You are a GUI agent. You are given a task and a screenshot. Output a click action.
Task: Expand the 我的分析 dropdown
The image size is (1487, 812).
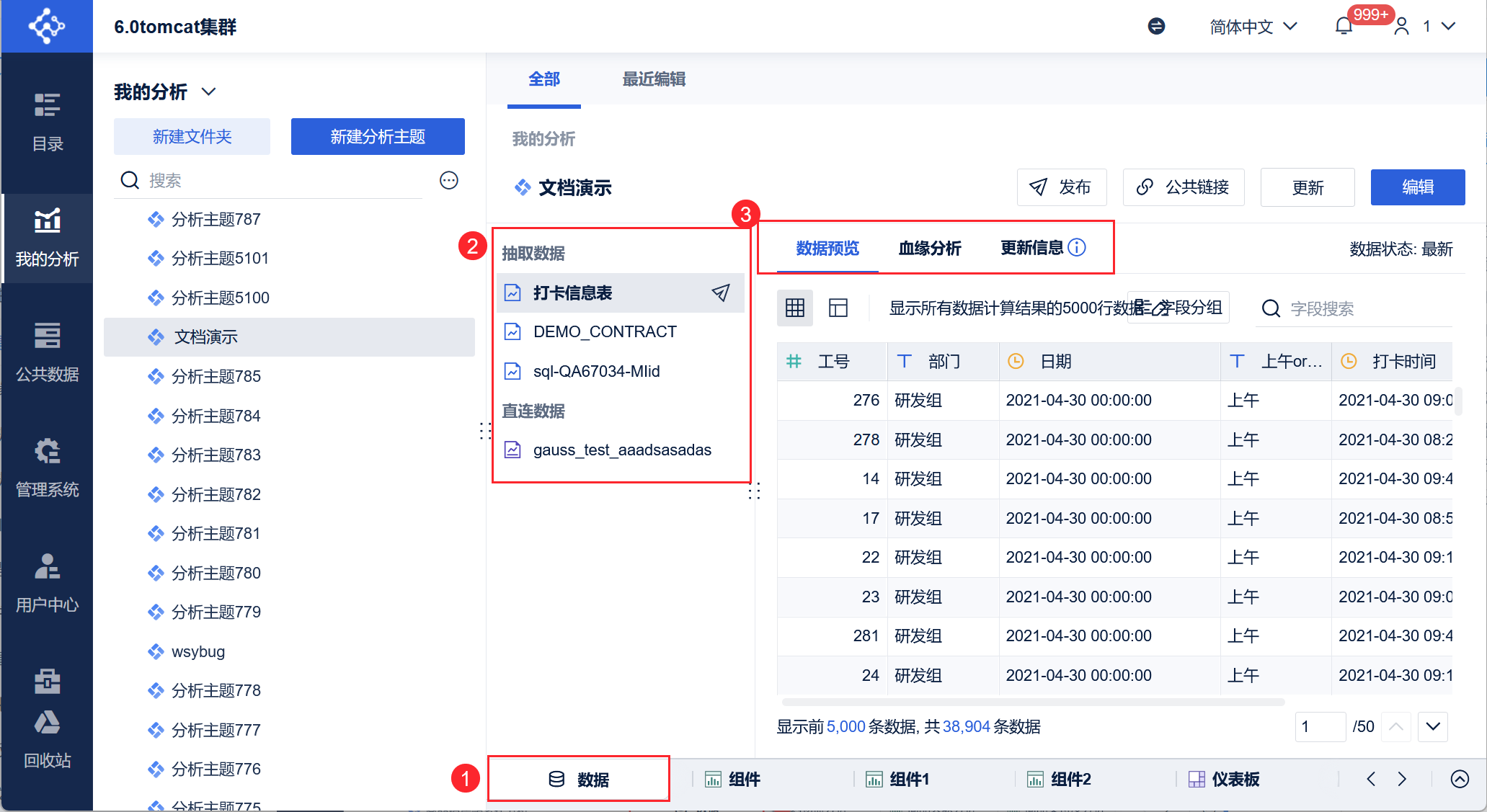click(x=209, y=92)
